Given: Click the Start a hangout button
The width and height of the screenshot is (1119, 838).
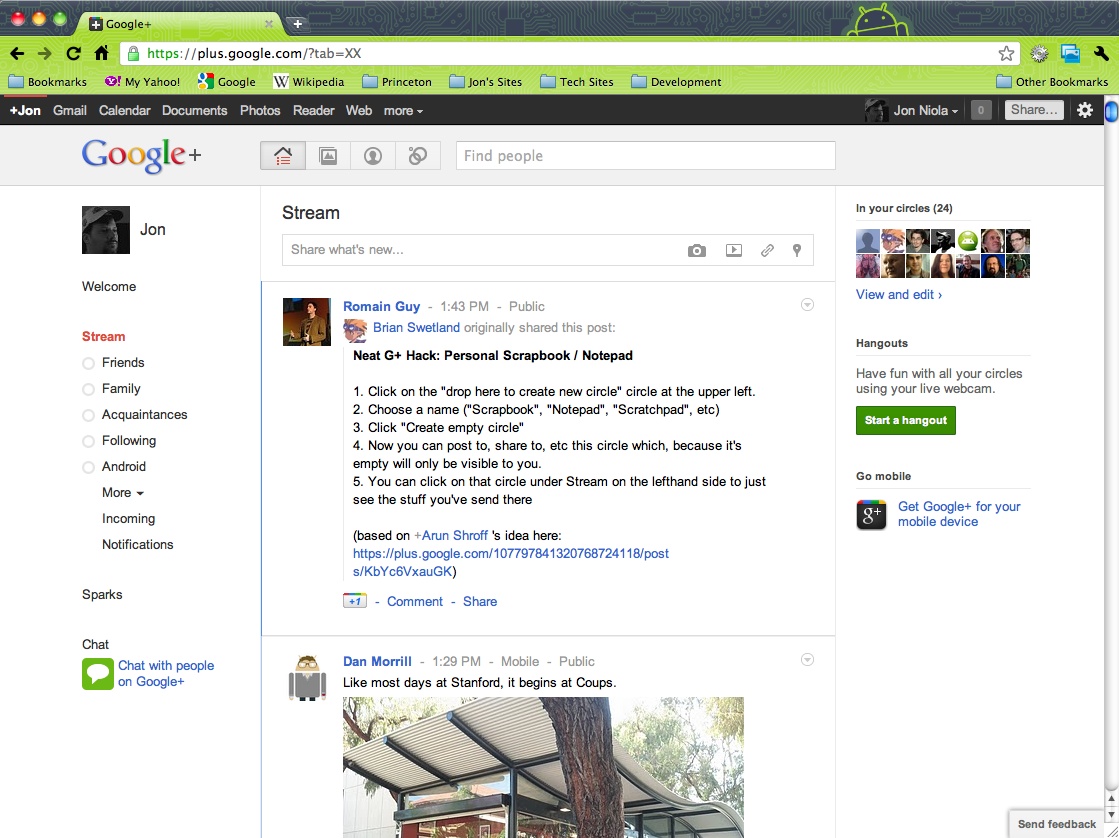Looking at the screenshot, I should (906, 420).
